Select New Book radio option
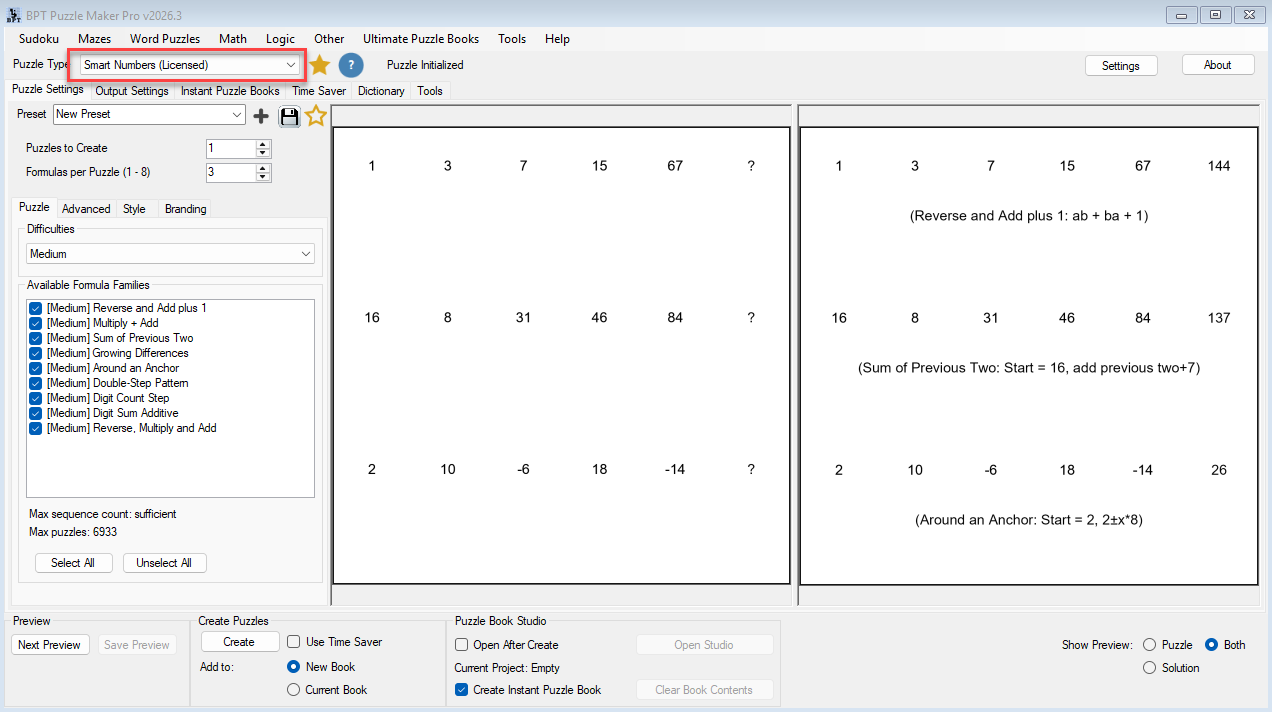 pos(293,667)
